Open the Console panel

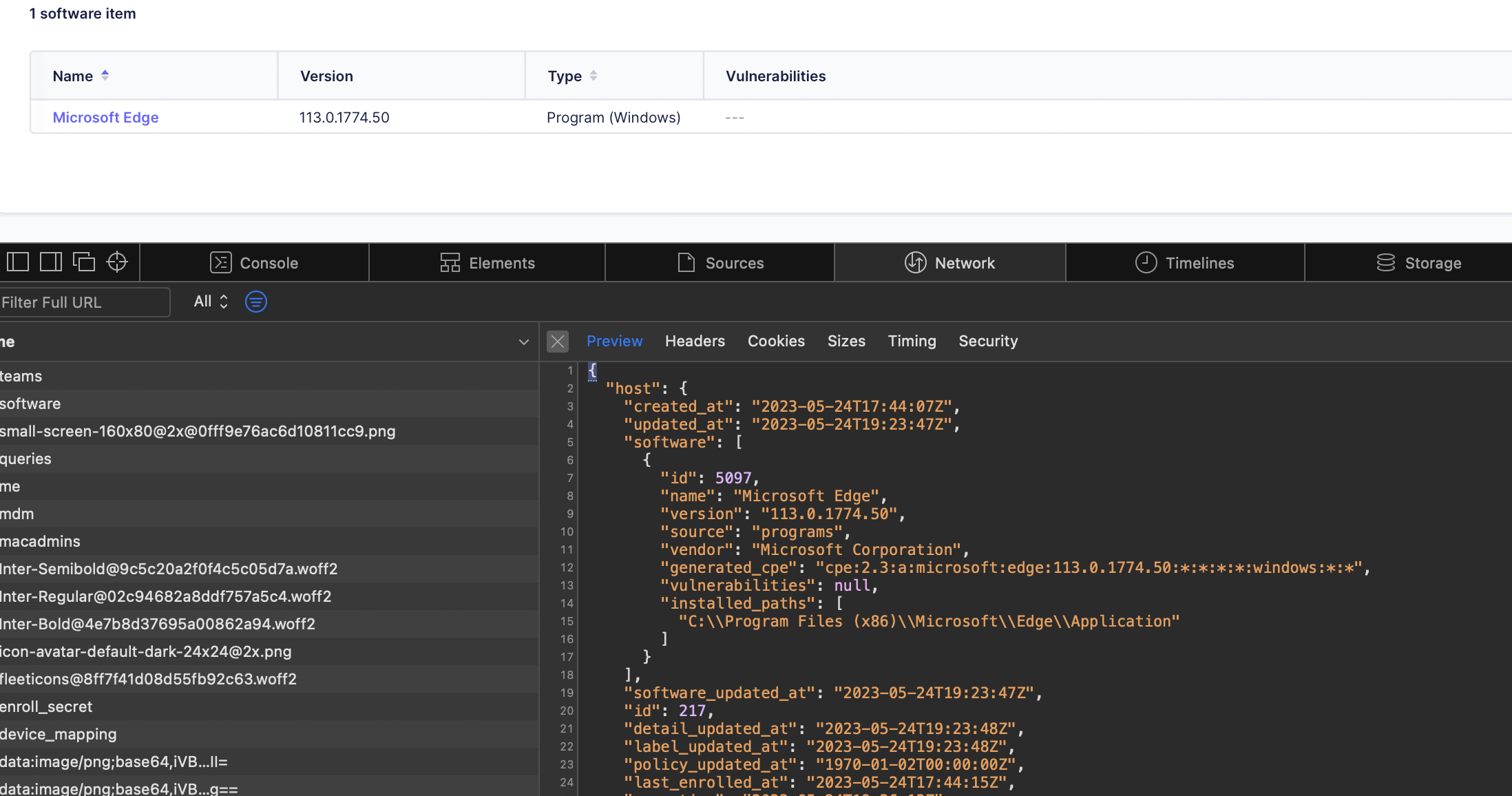click(254, 262)
